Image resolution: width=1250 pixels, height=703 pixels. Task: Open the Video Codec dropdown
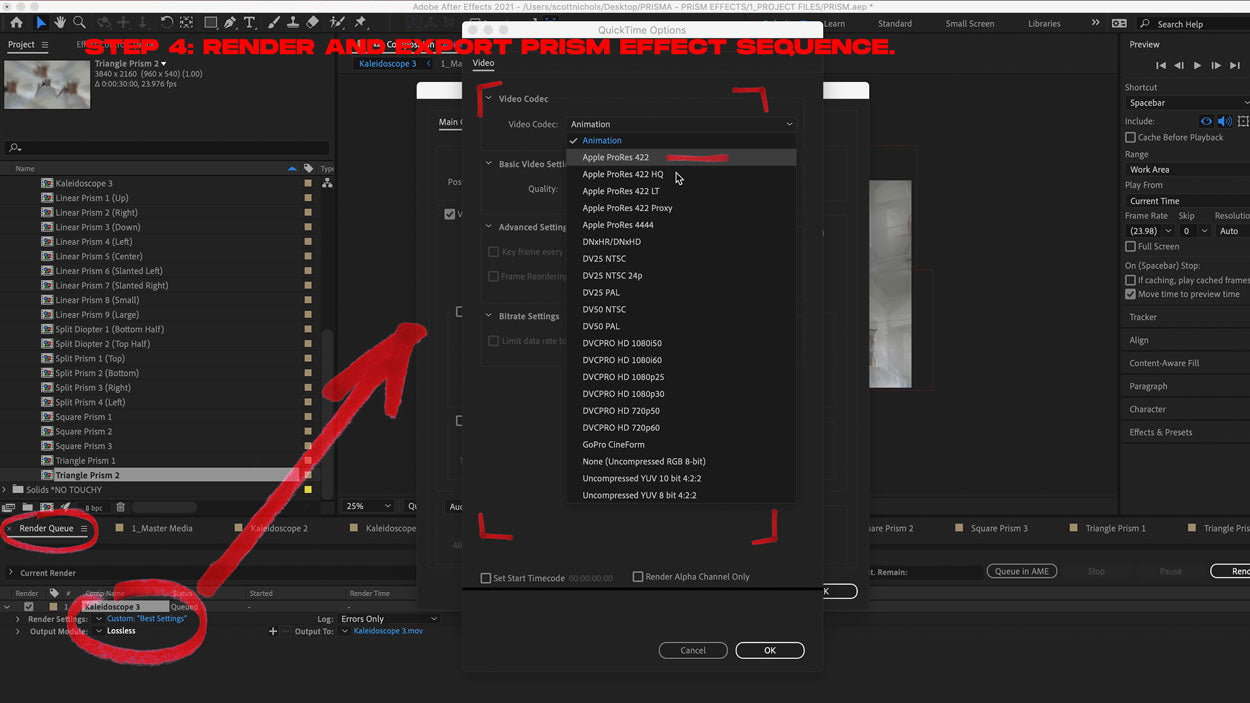[682, 124]
